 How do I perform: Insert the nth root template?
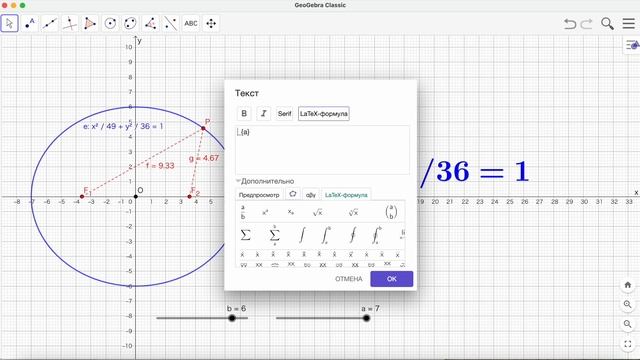click(x=353, y=212)
